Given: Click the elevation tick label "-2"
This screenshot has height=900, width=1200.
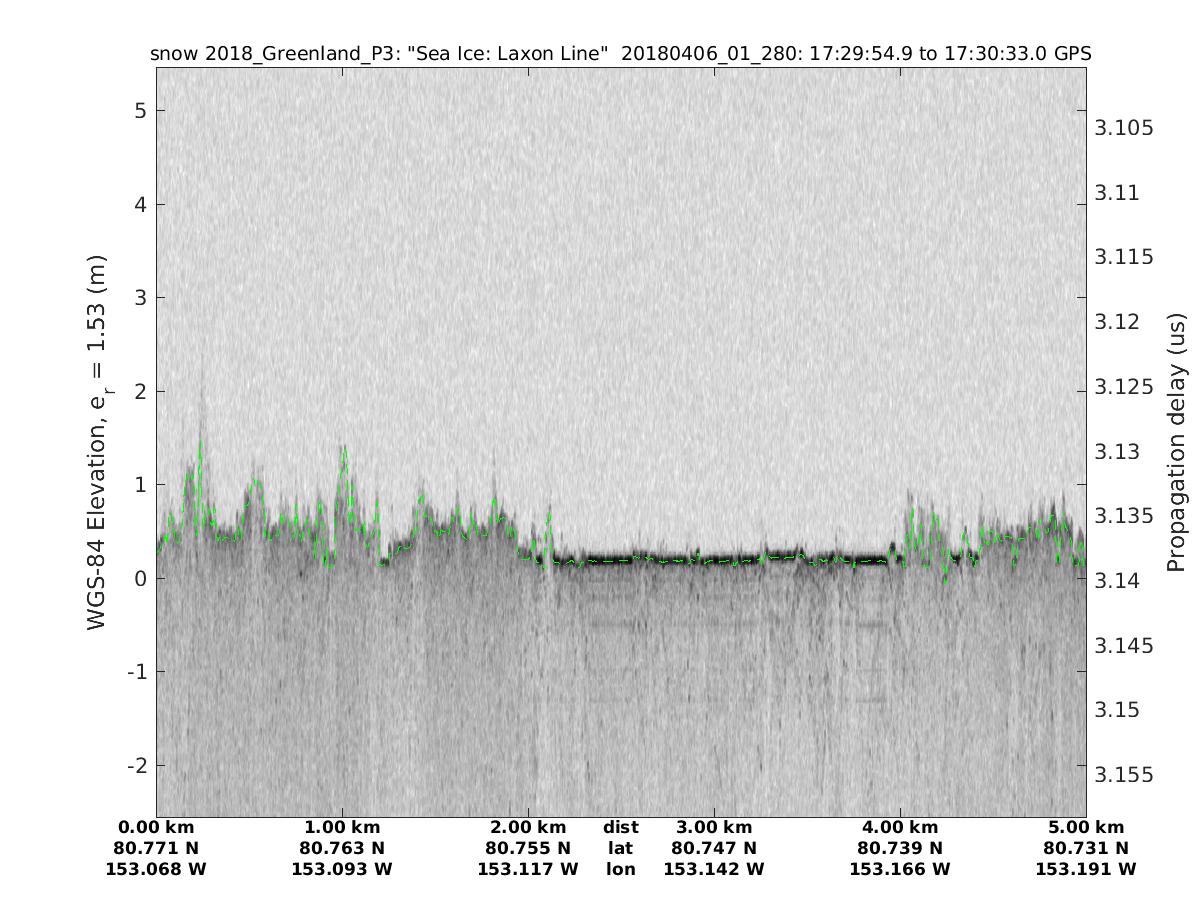Looking at the screenshot, I should click(x=136, y=766).
